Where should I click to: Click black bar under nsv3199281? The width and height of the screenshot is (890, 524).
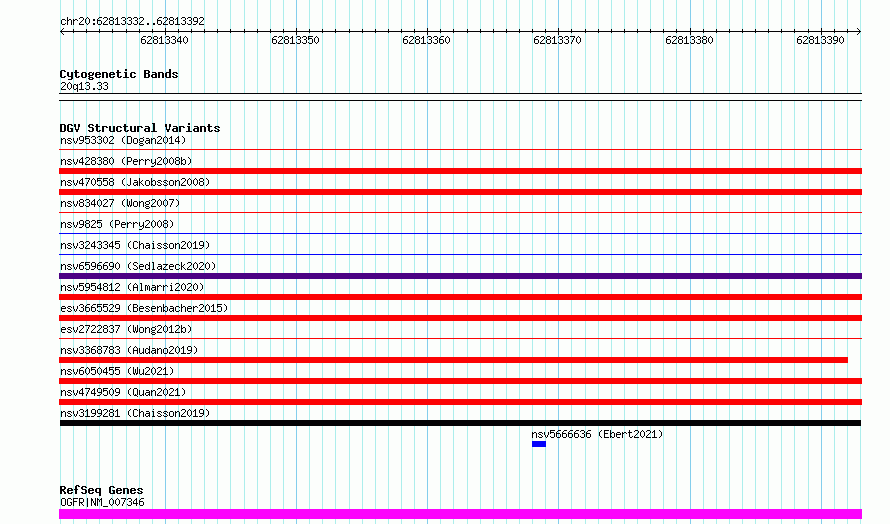tap(460, 423)
